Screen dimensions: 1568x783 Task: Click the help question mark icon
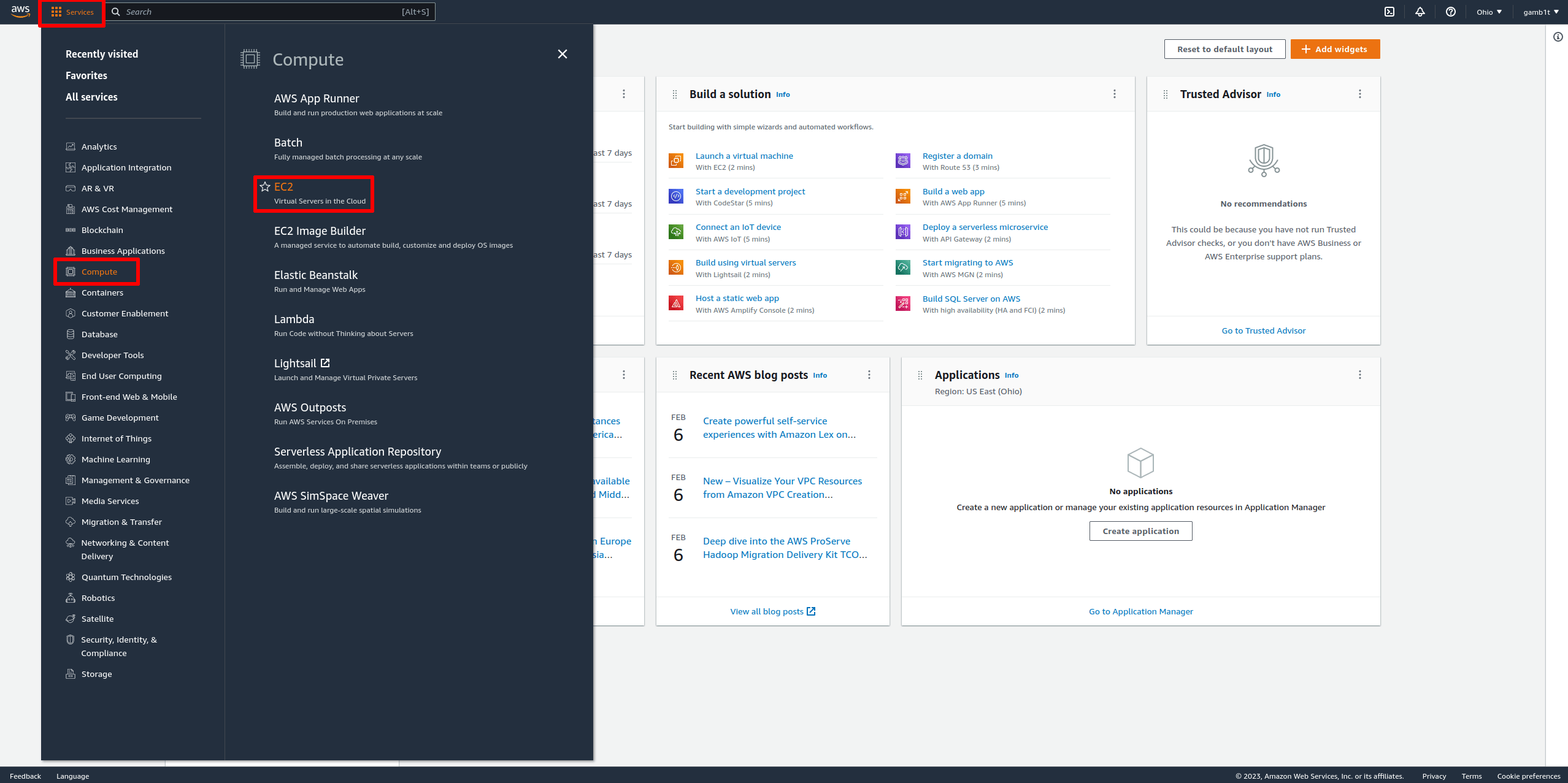point(1451,12)
